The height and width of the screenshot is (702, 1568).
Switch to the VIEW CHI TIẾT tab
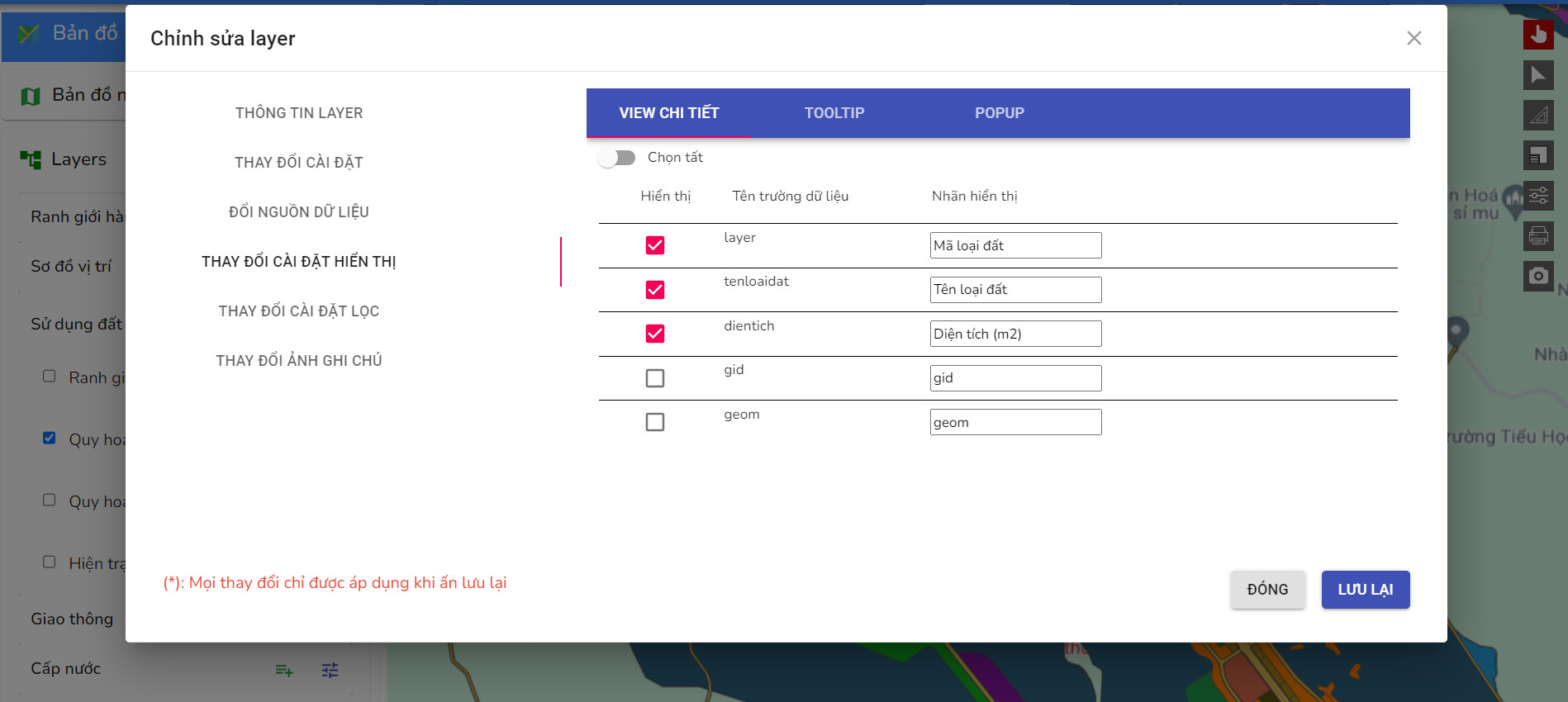tap(669, 113)
